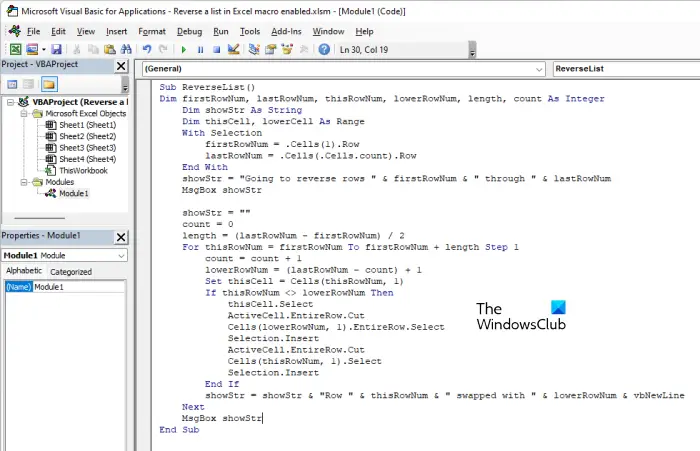Toggle Folders view in Project panel
Screen dimensions: 700x451
pos(49,84)
